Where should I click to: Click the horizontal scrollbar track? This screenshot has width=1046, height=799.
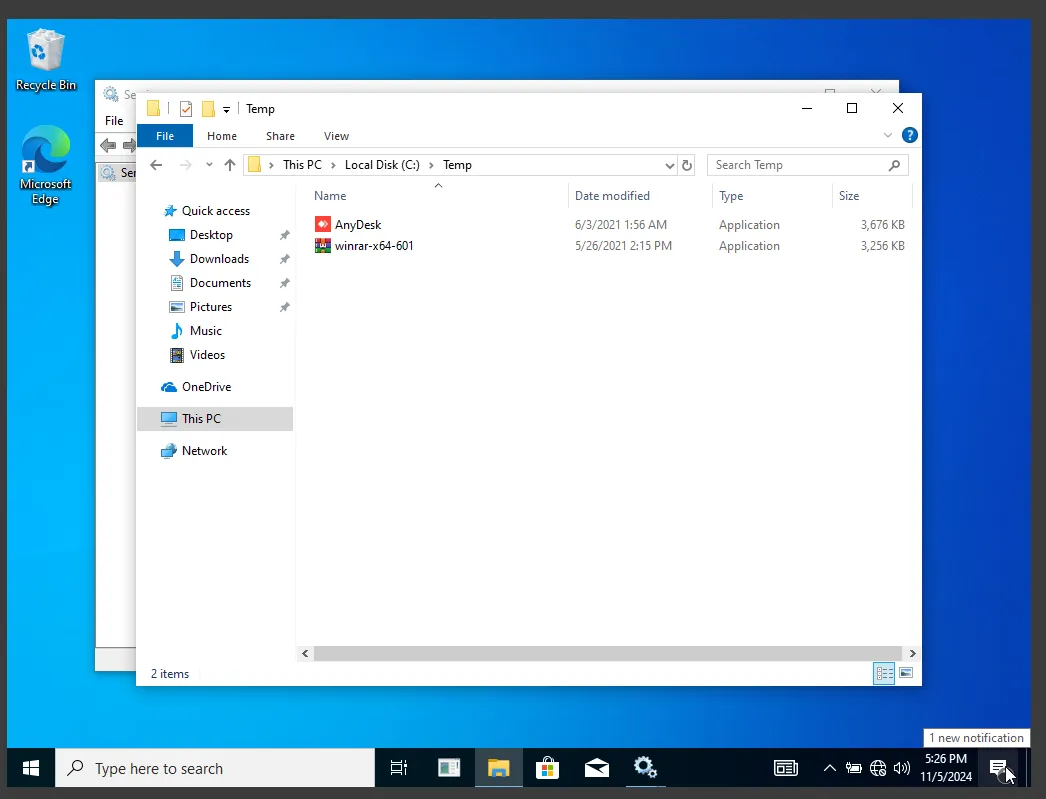[608, 654]
